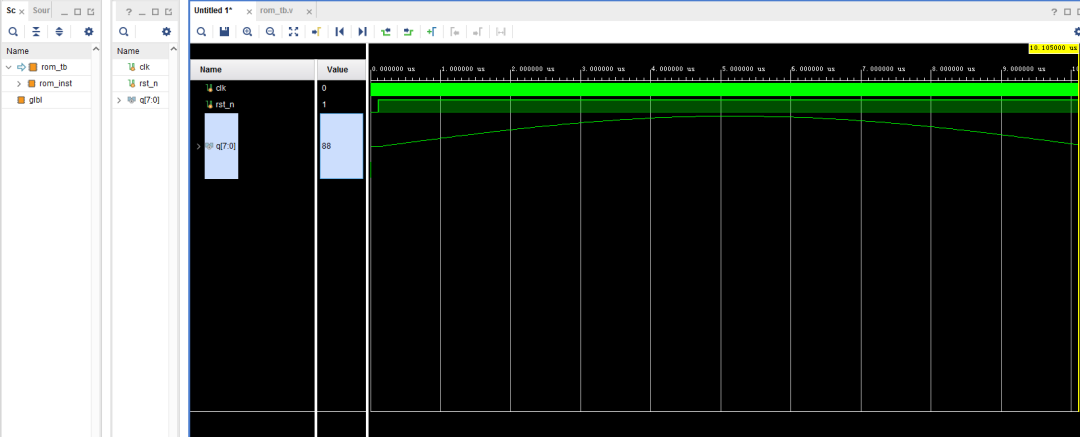Switch to the Untitled 1* tab
1080x437 pixels.
[x=213, y=11]
